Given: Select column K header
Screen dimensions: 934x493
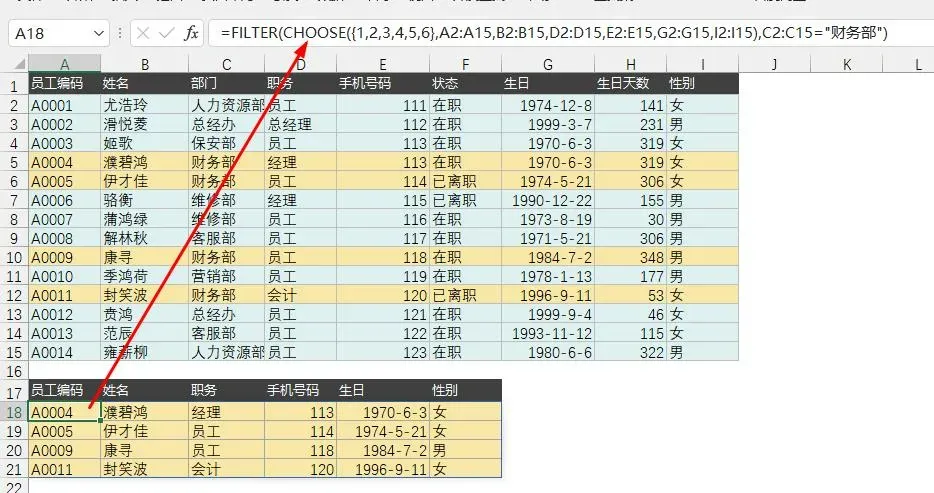Looking at the screenshot, I should point(846,64).
